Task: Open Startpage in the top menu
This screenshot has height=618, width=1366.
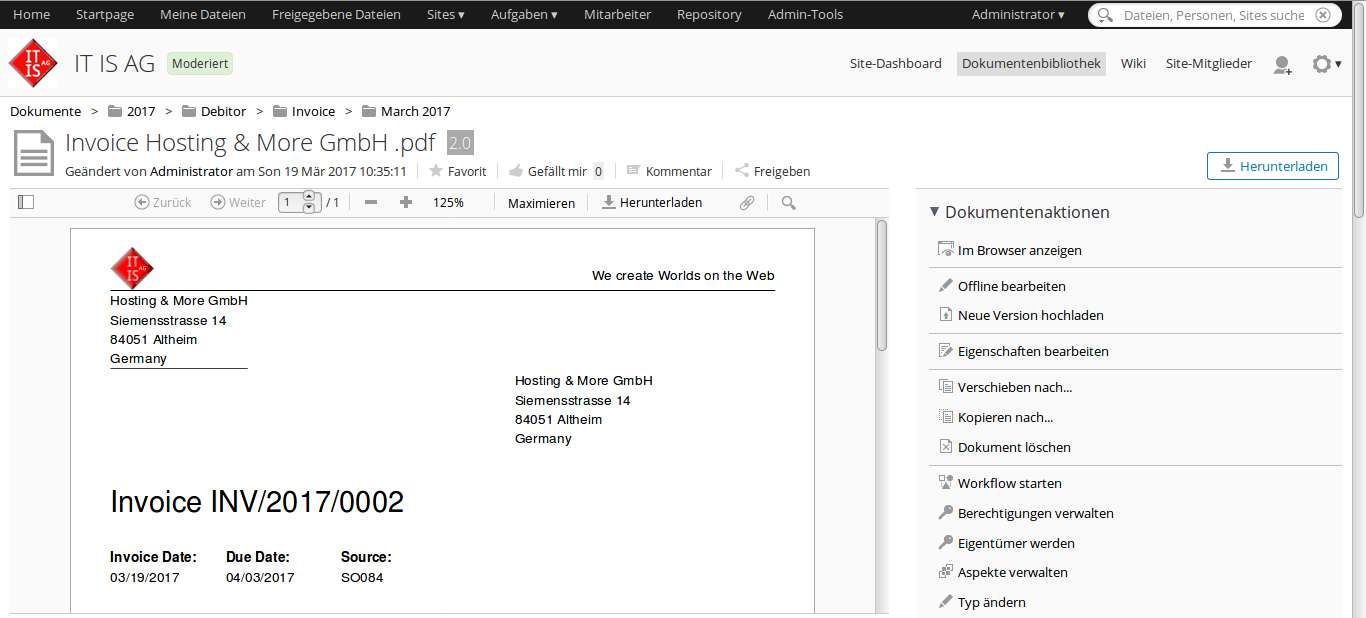Action: [x=105, y=15]
